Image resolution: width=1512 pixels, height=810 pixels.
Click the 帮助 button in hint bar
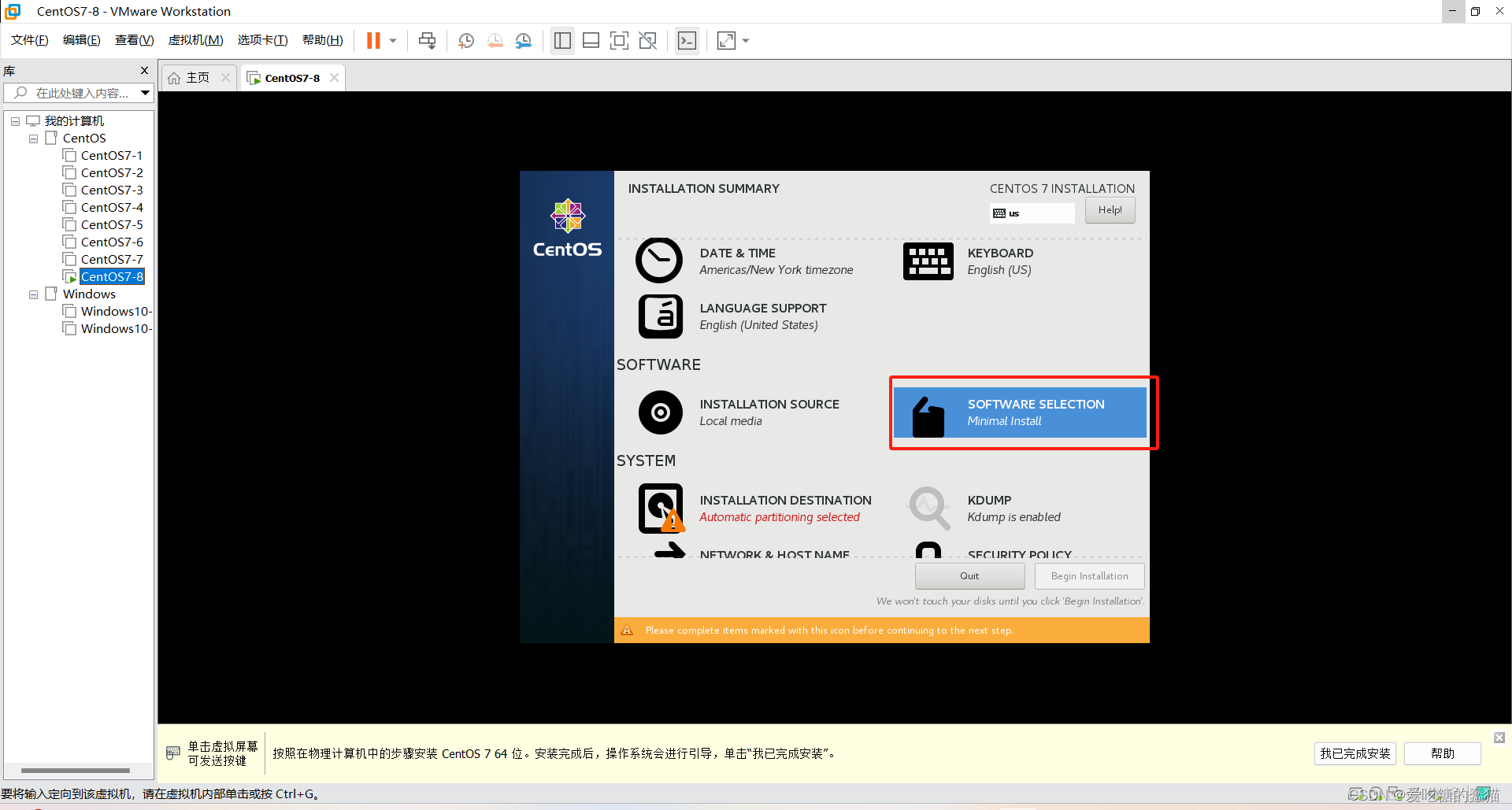[x=1442, y=753]
